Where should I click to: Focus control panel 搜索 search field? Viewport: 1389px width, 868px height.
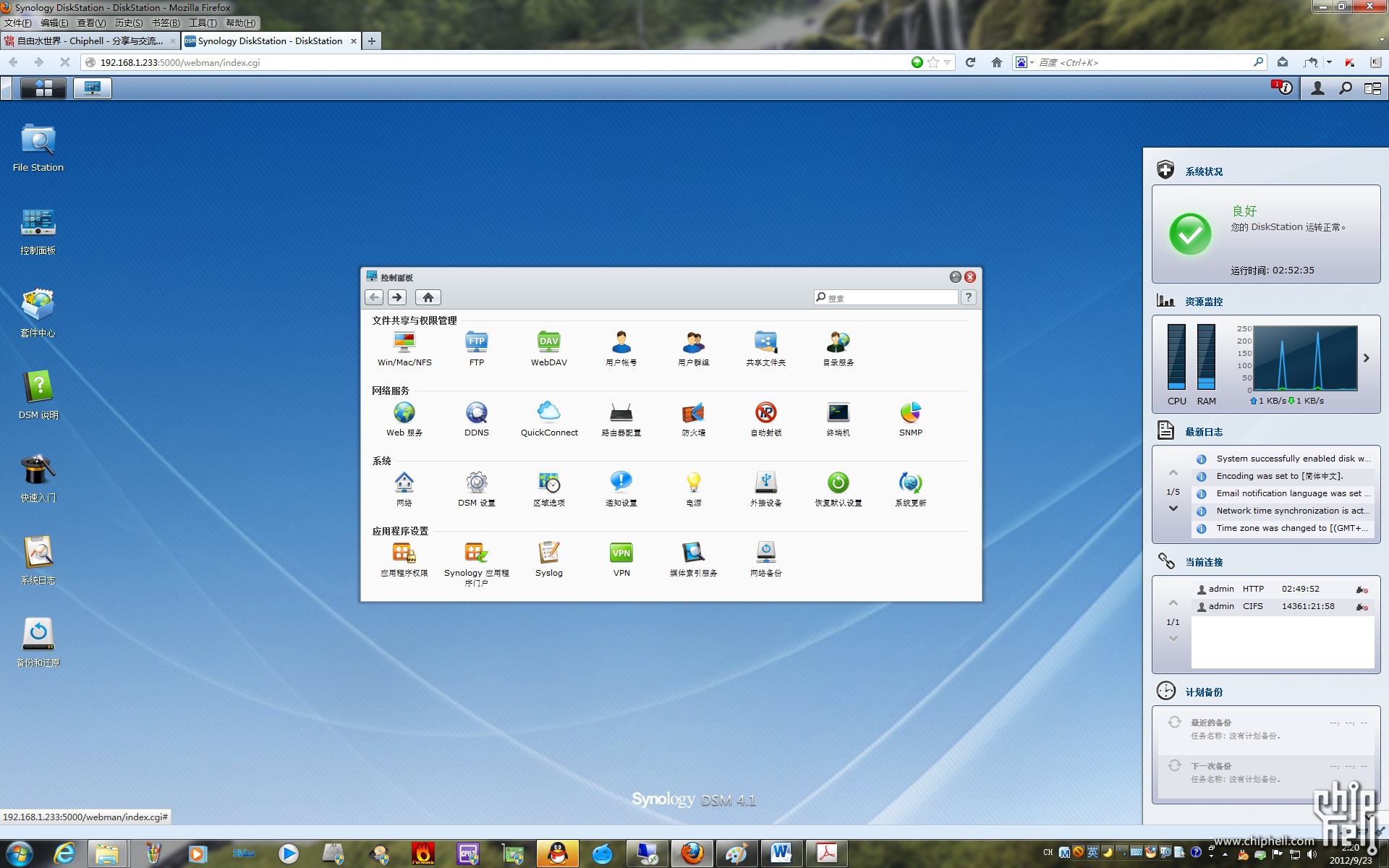tap(885, 297)
